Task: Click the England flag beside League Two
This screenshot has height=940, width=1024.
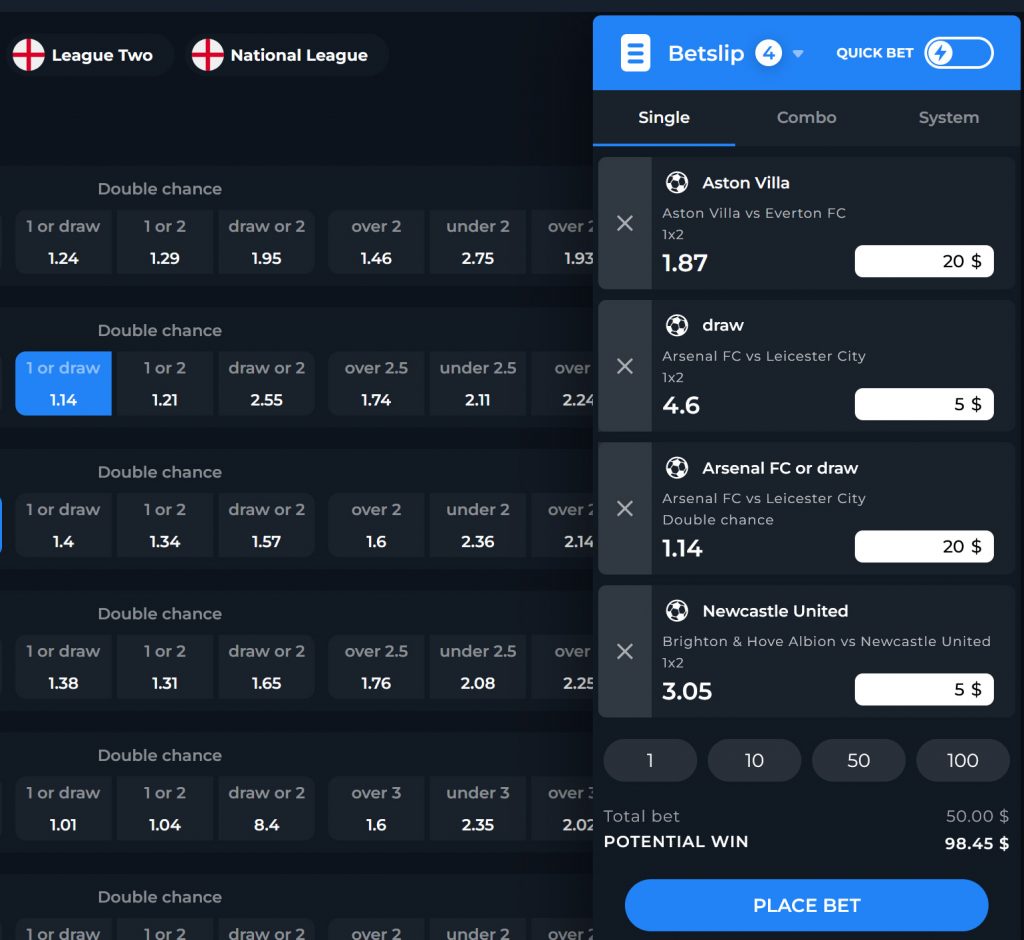Action: [x=29, y=55]
